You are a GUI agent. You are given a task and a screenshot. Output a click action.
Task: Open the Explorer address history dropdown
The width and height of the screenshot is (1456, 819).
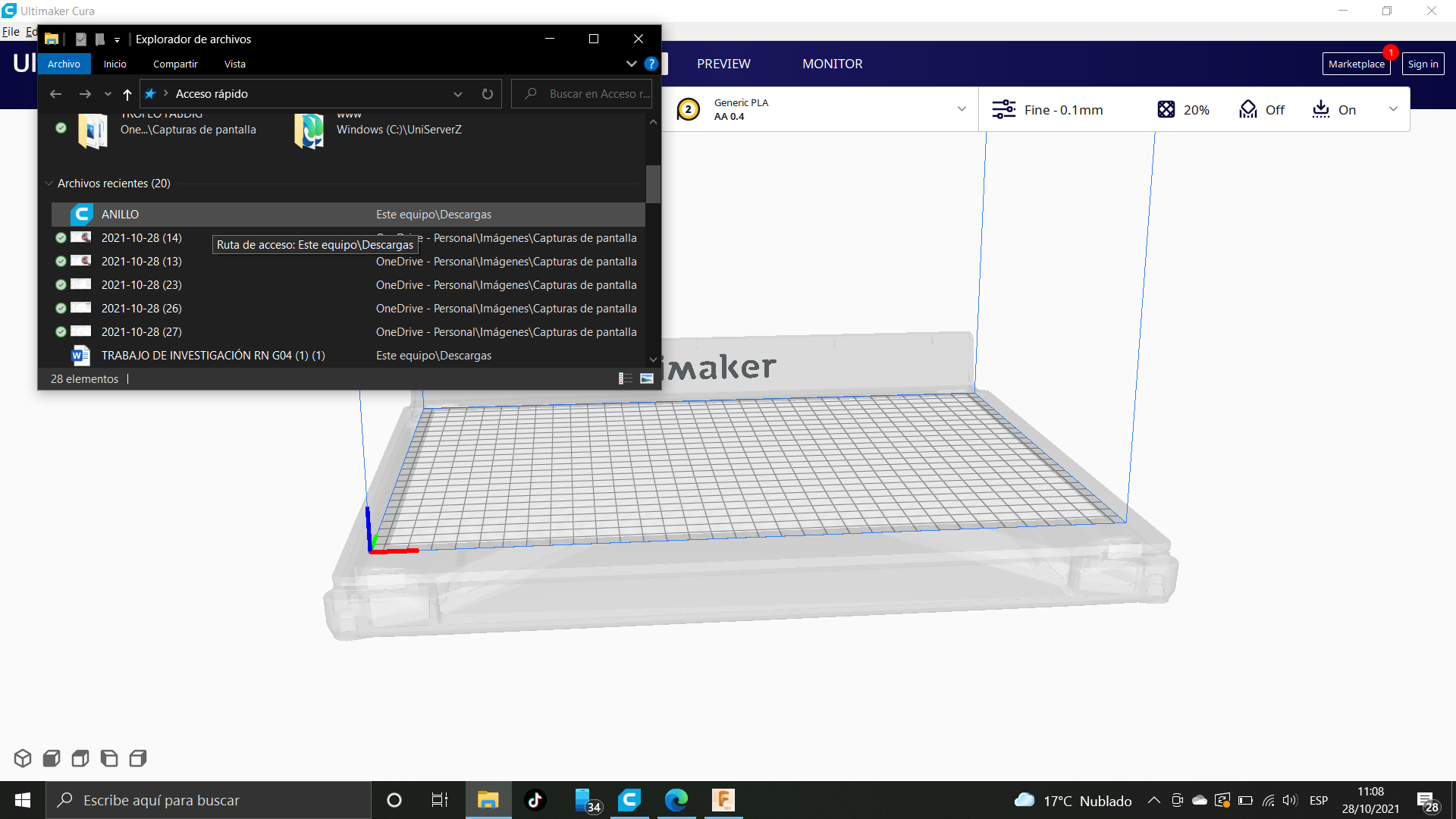pos(458,94)
